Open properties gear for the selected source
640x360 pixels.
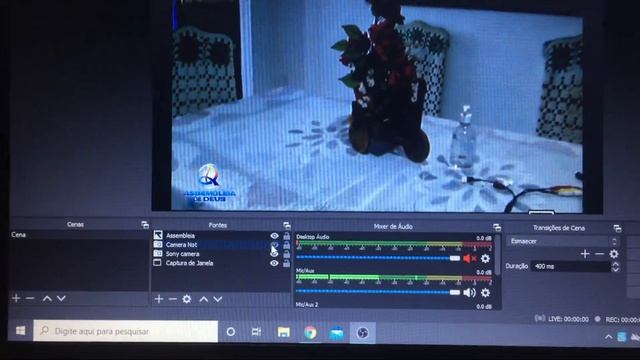187,299
